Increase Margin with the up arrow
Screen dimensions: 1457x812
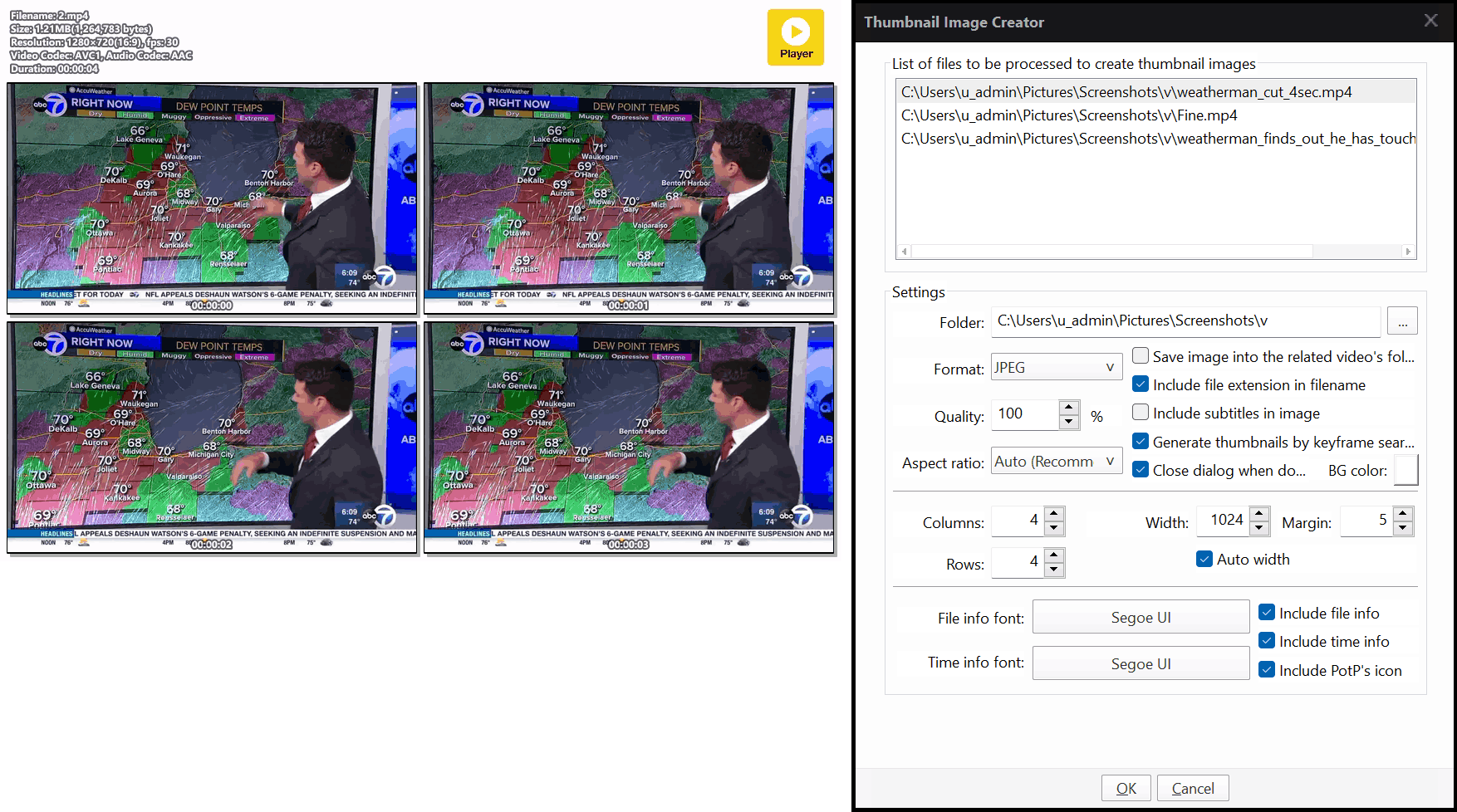[1403, 514]
